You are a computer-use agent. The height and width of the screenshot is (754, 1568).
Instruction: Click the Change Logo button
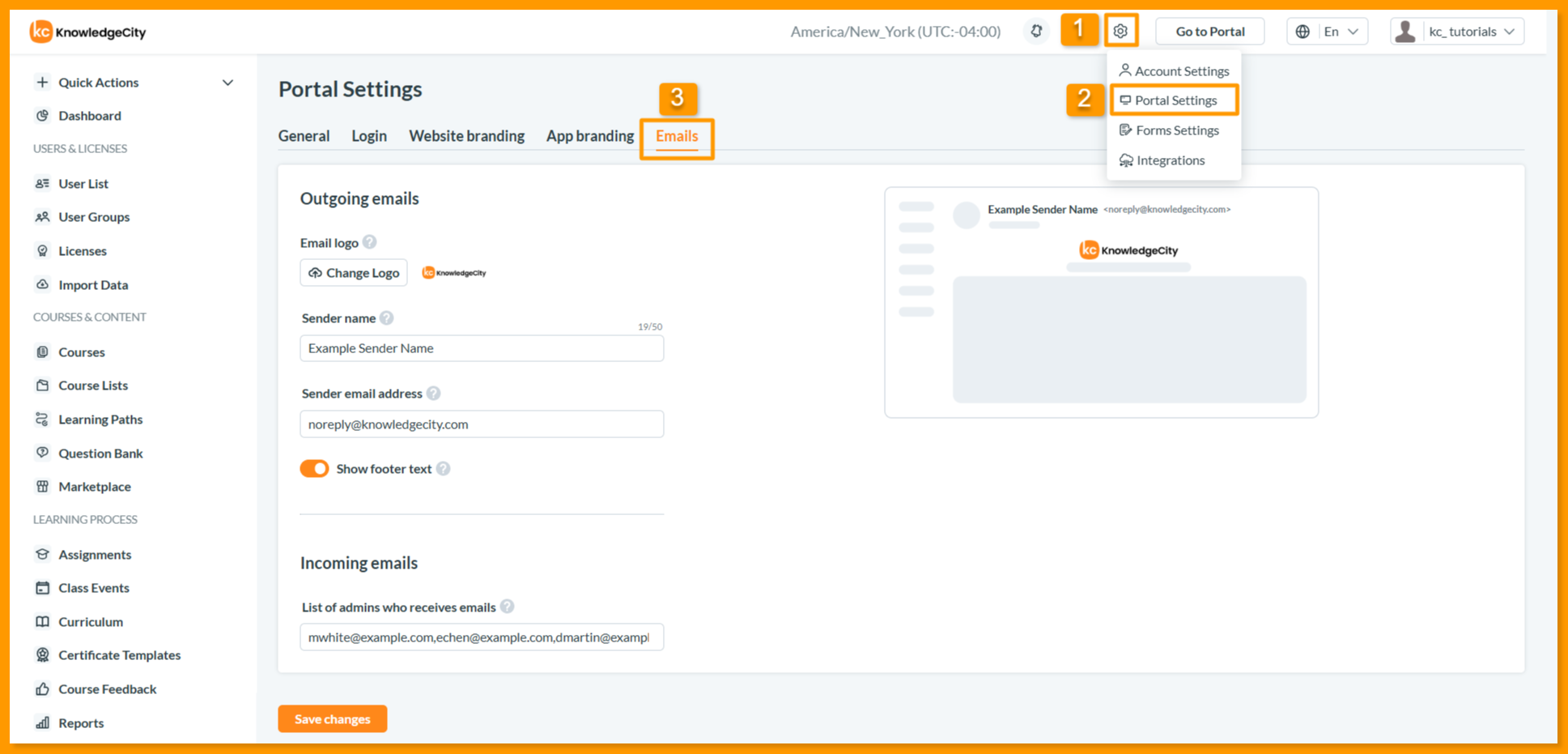pos(354,273)
